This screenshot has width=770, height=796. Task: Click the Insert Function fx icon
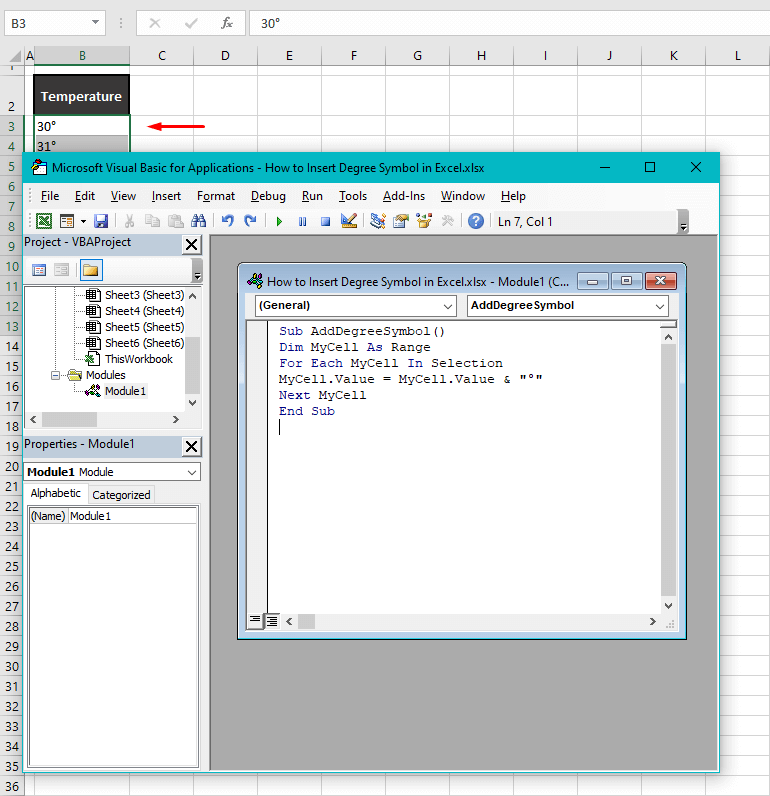pos(226,23)
